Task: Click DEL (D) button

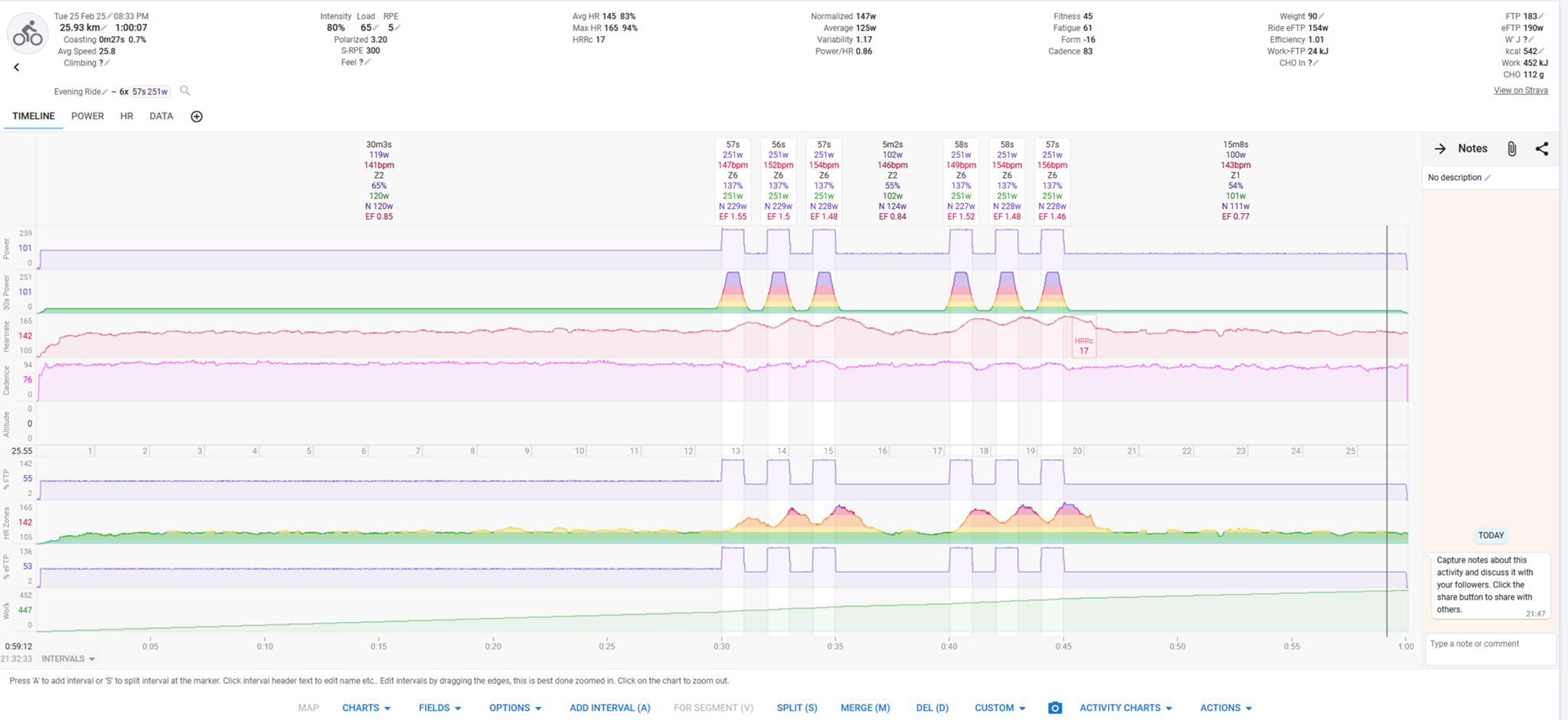Action: pyautogui.click(x=932, y=708)
